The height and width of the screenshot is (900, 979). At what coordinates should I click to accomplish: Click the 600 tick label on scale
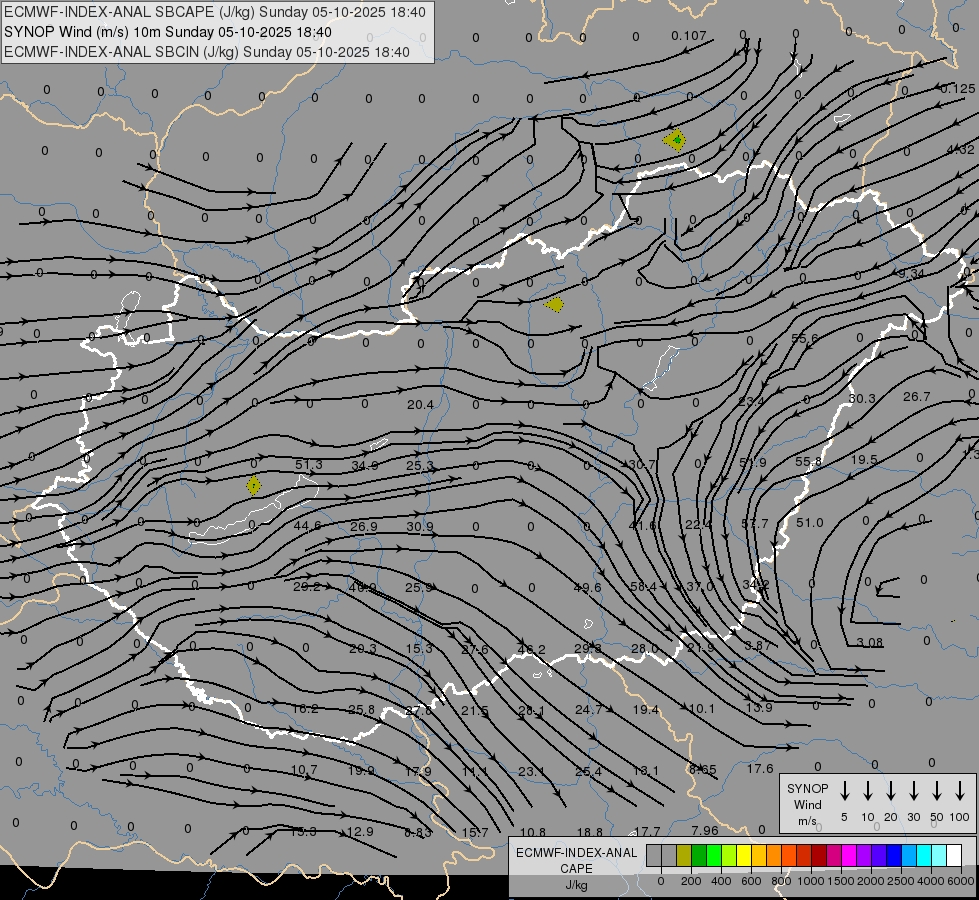751,881
